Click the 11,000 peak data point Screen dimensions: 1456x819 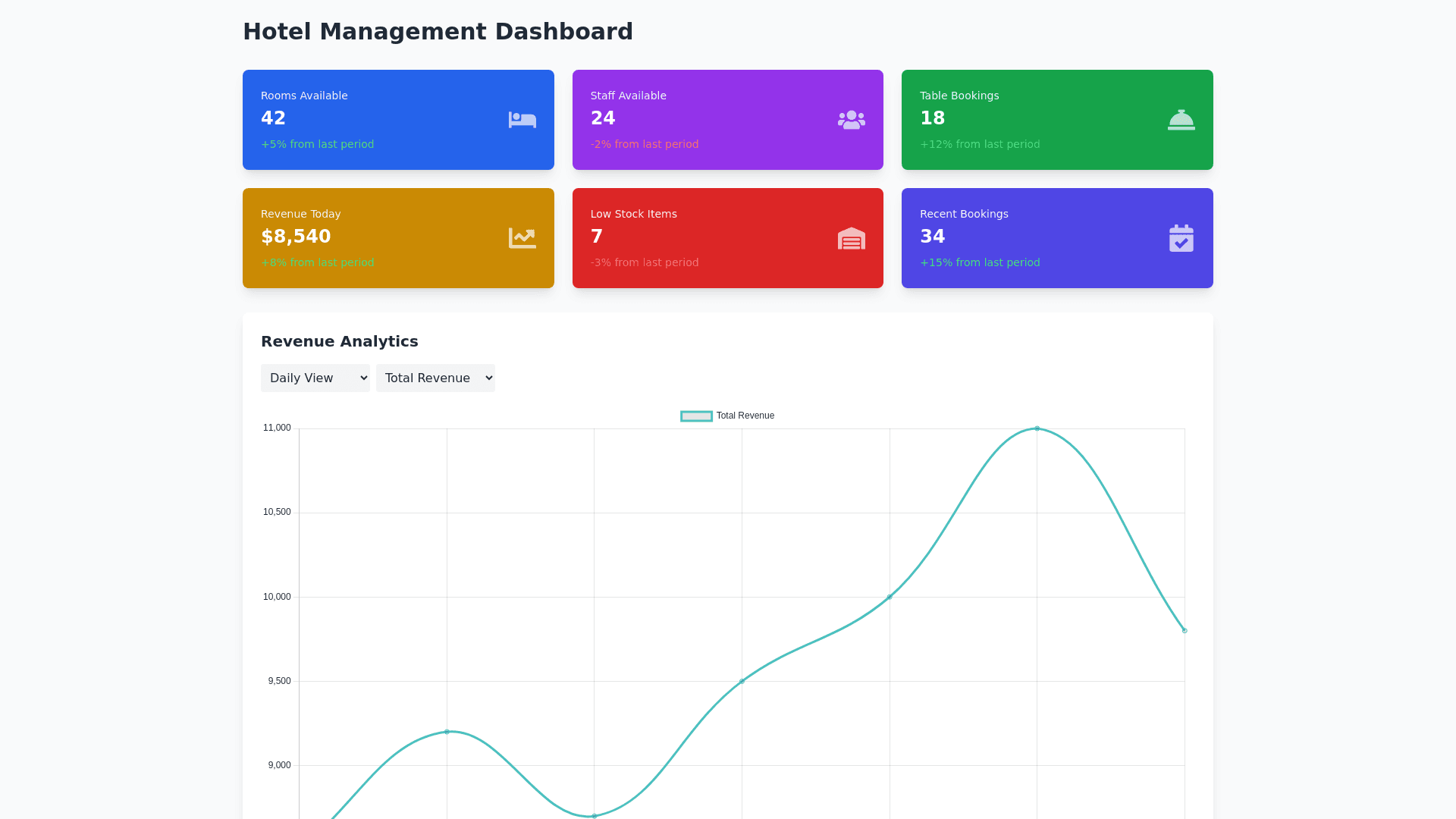(1037, 428)
